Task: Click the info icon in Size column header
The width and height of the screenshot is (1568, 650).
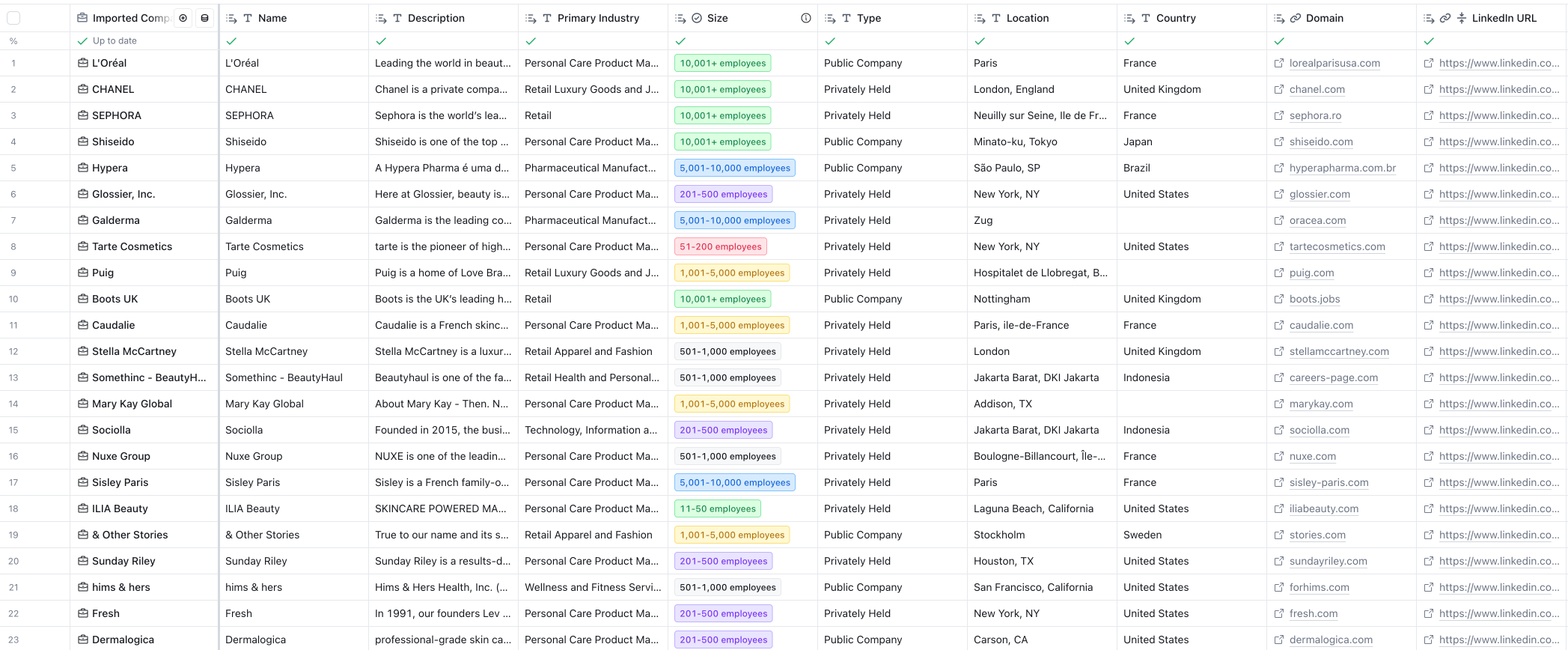Action: point(806,18)
